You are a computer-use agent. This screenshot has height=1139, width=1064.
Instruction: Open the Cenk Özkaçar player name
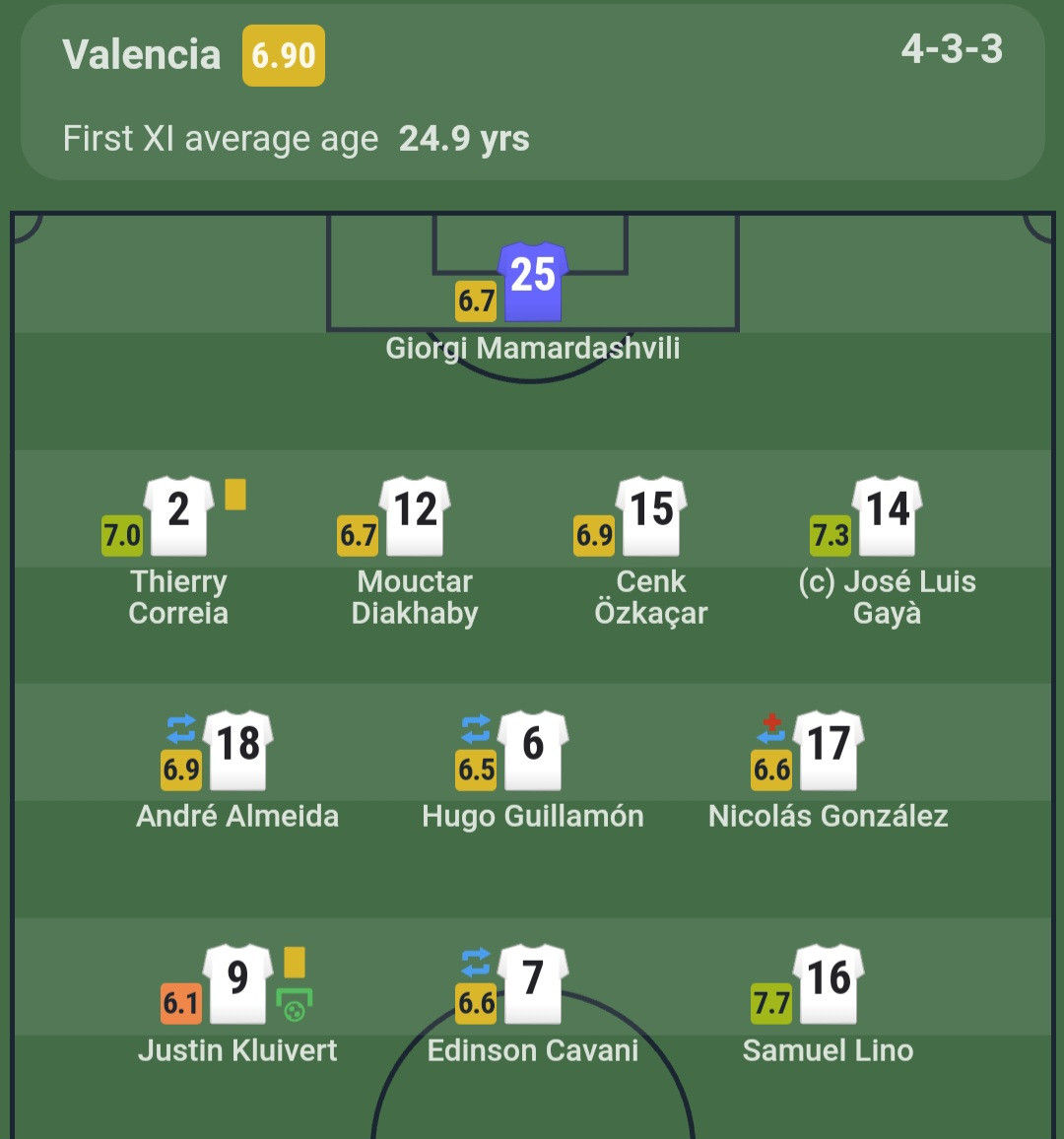[x=651, y=597]
